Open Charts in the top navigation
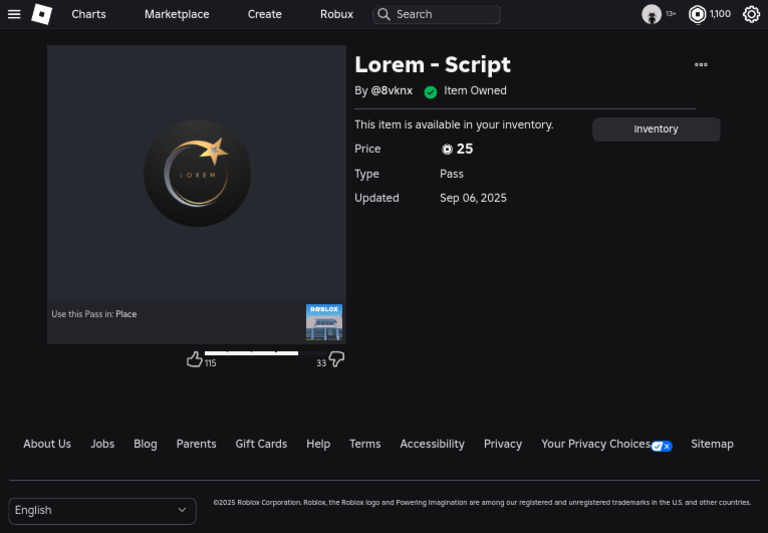 coord(89,14)
